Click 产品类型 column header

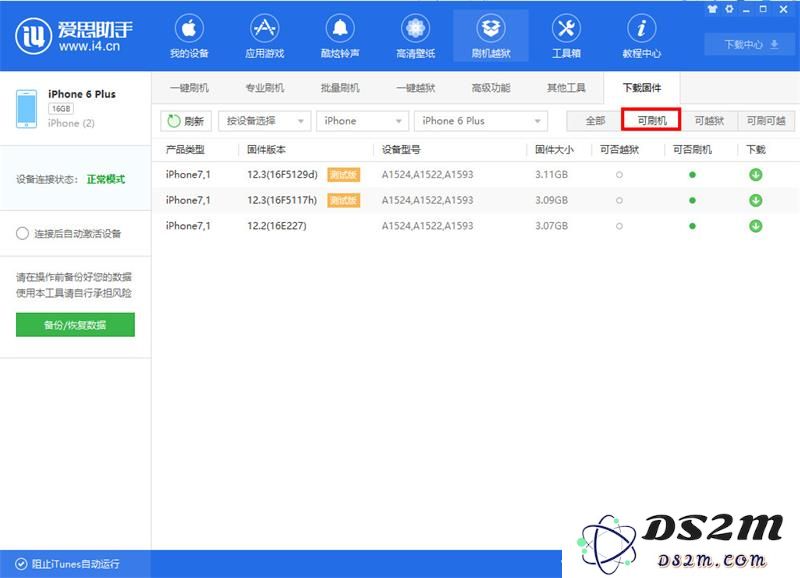[185, 149]
